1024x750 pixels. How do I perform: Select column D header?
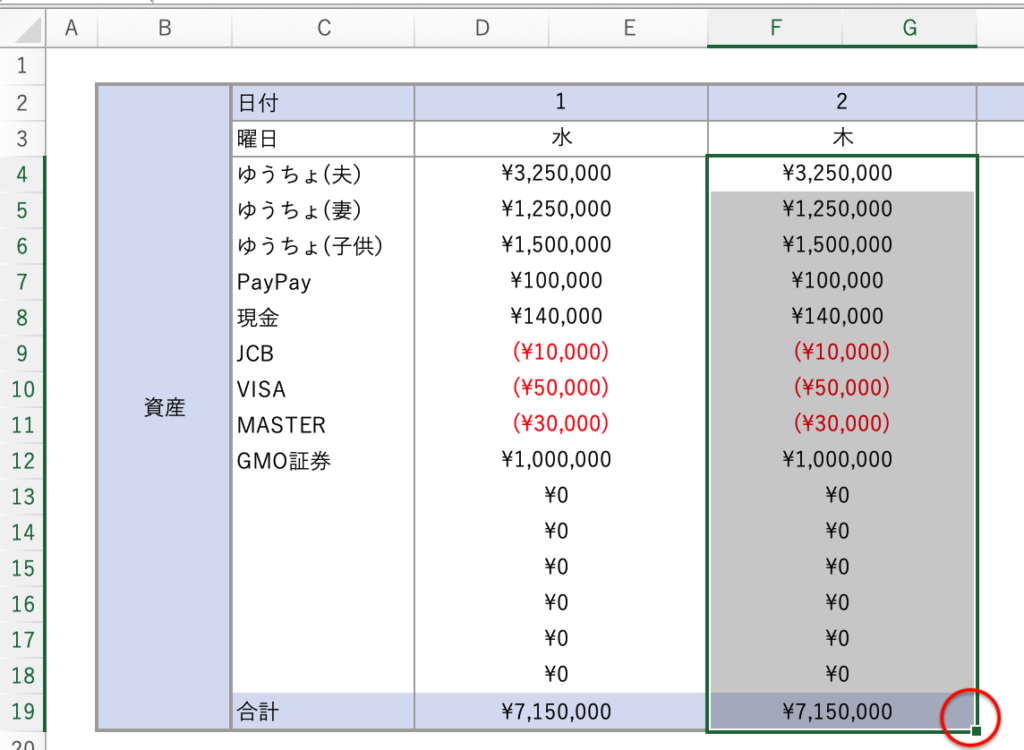(482, 29)
